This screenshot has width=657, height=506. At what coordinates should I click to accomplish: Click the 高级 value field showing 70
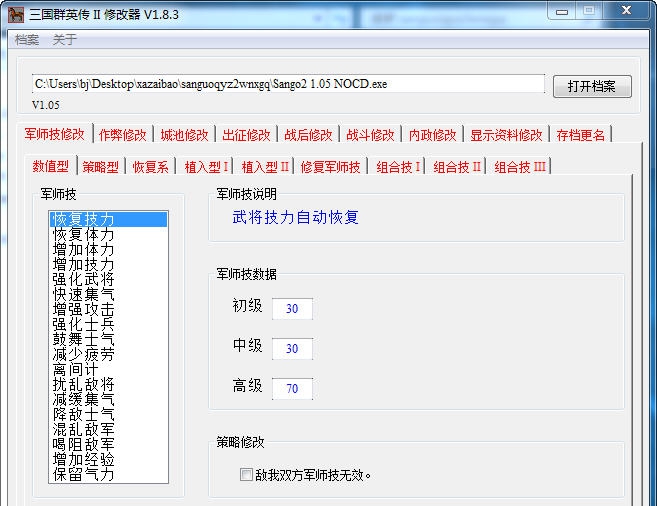point(292,389)
